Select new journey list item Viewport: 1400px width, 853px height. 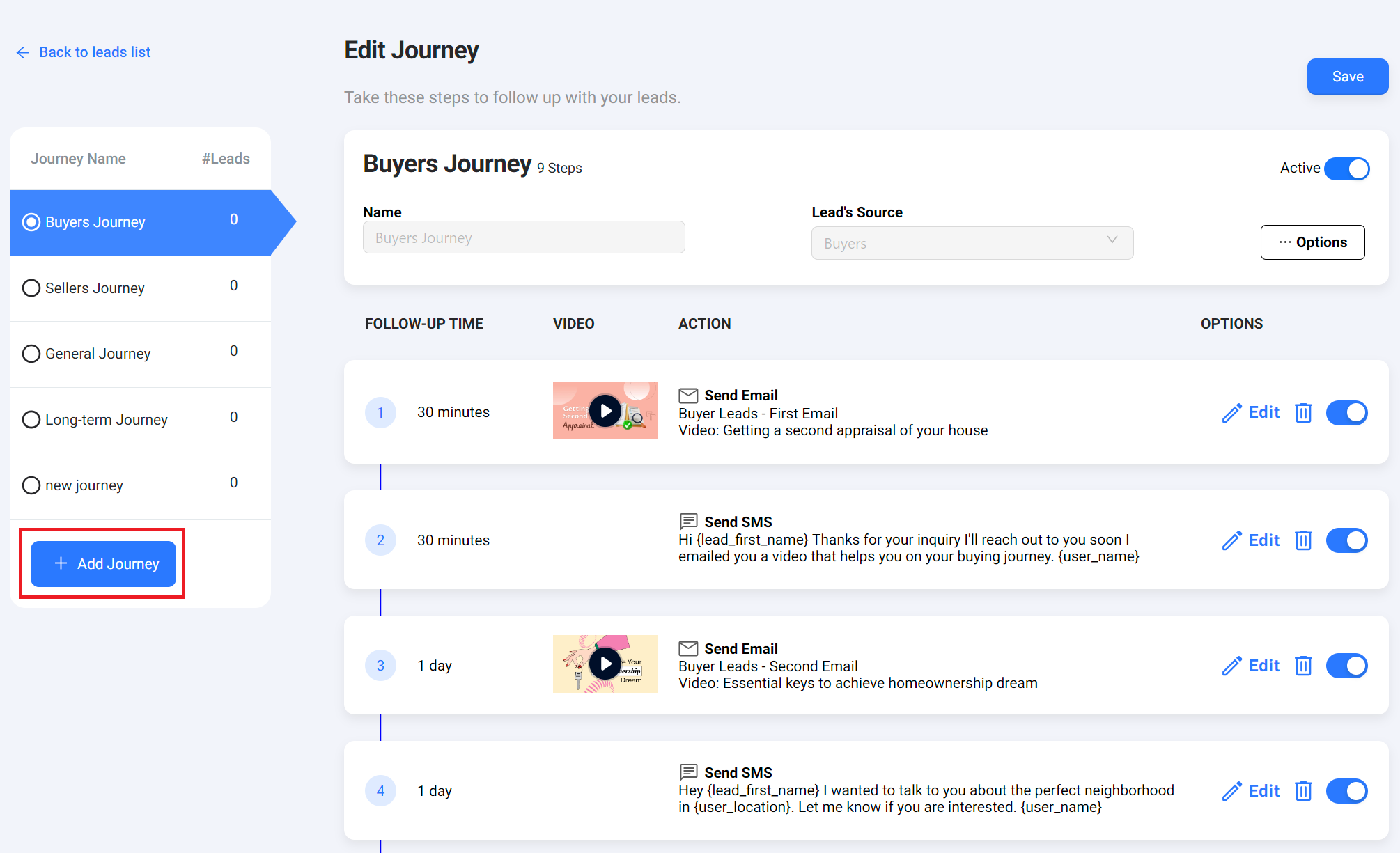point(84,485)
